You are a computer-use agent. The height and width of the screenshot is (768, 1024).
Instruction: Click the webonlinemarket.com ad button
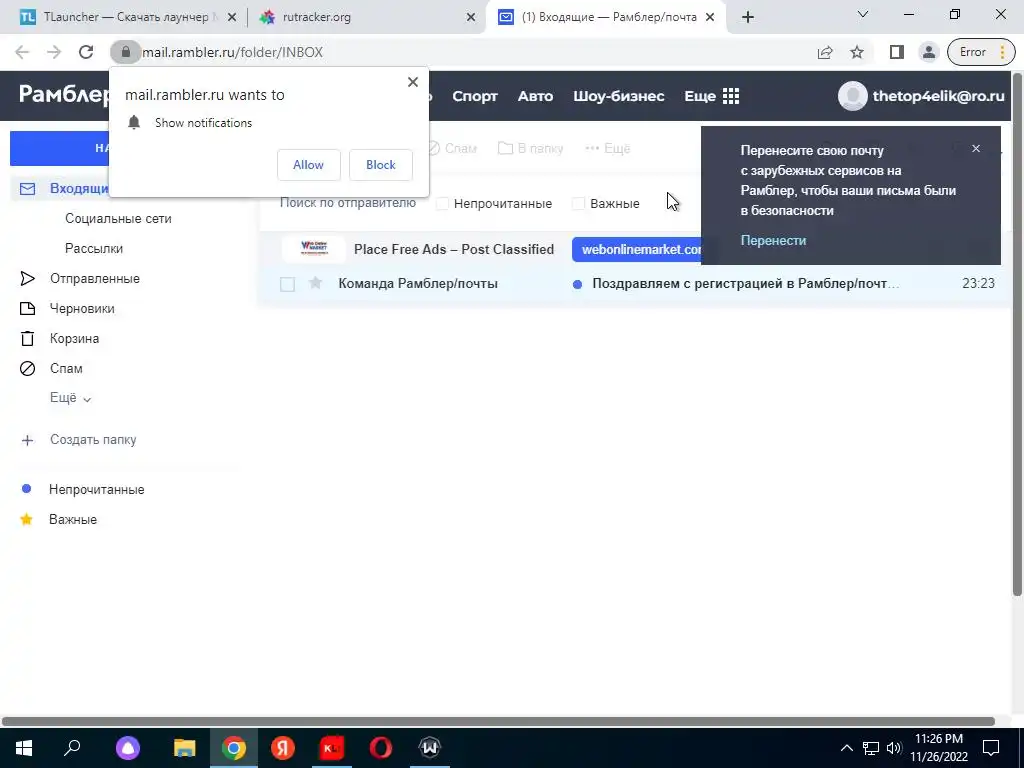click(637, 249)
